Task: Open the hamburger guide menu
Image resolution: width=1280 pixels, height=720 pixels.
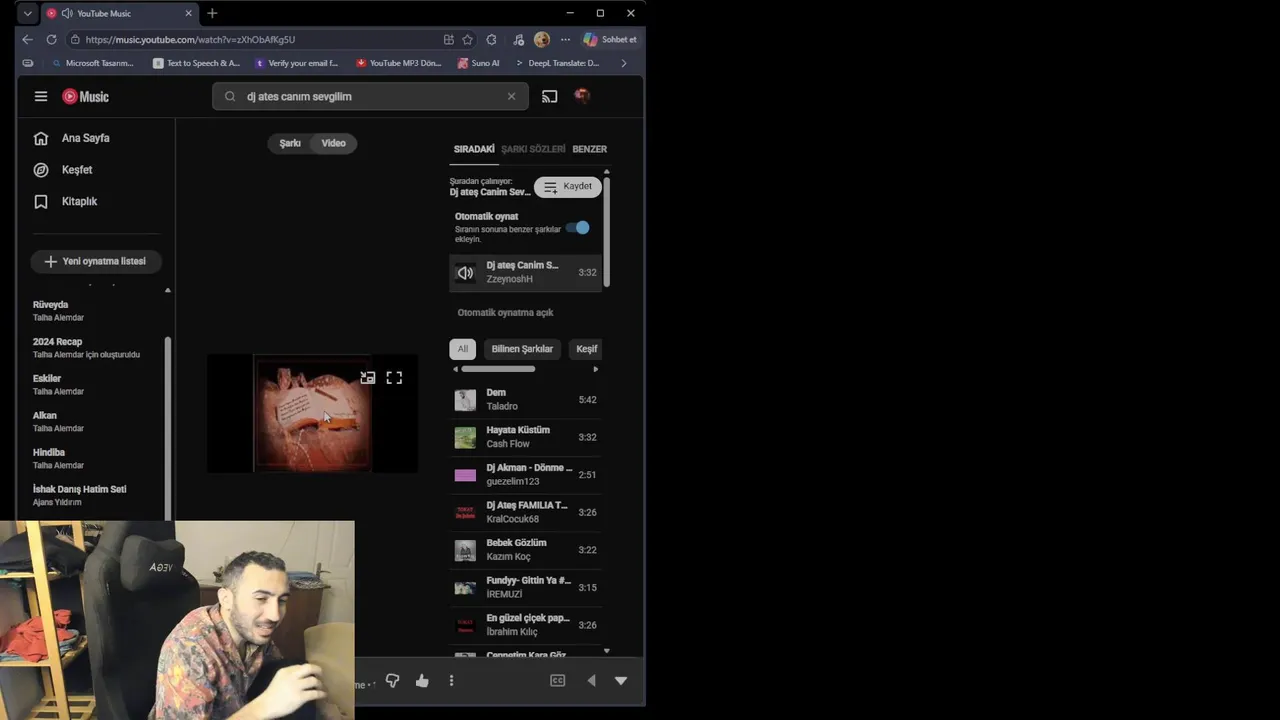Action: tap(41, 96)
